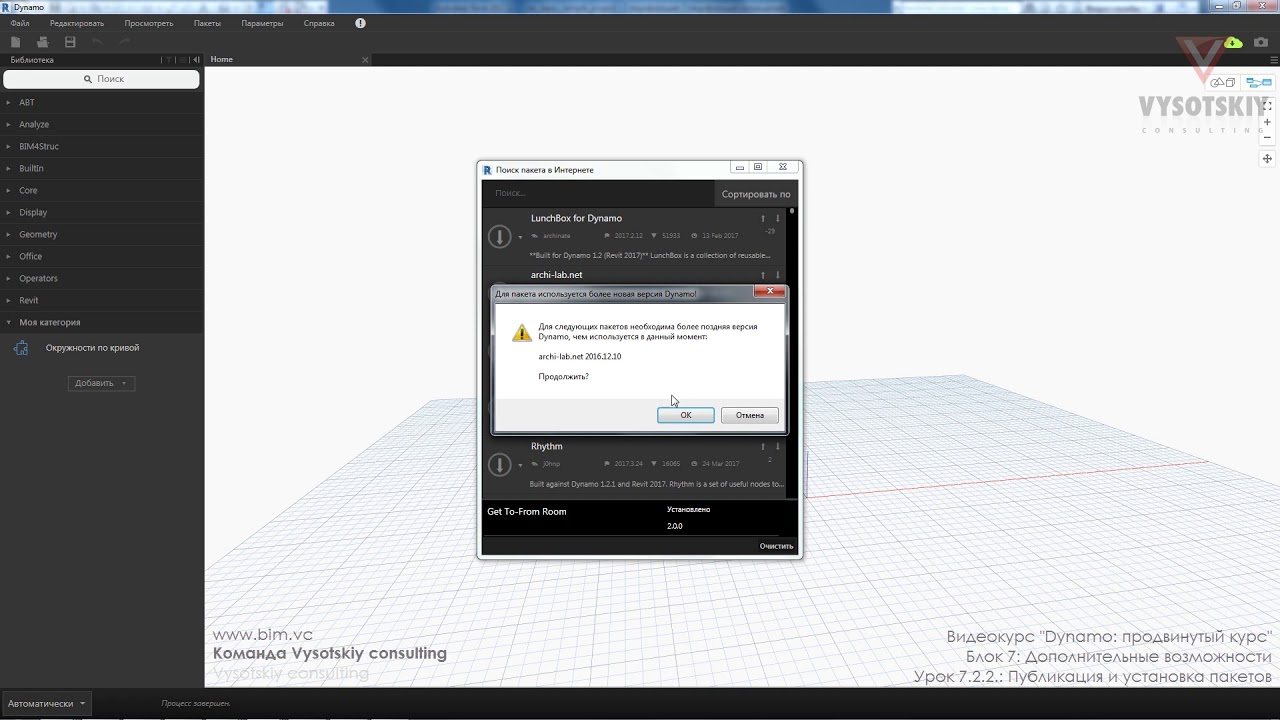The height and width of the screenshot is (720, 1280).
Task: Open version dropdown arrow for Rhythm package
Action: (520, 466)
